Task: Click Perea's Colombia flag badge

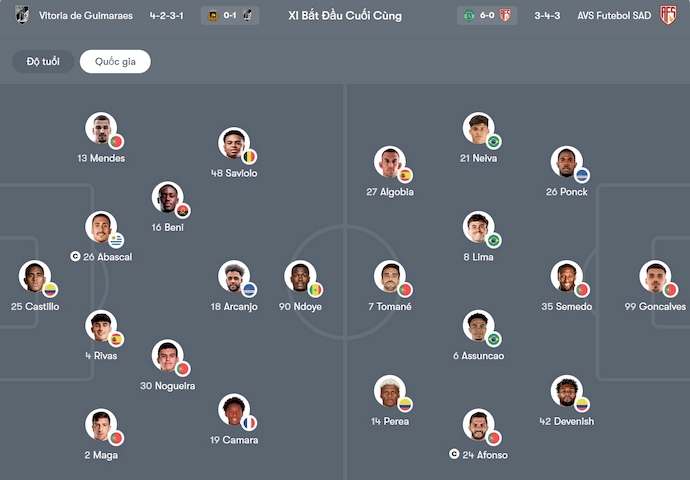Action: (405, 405)
